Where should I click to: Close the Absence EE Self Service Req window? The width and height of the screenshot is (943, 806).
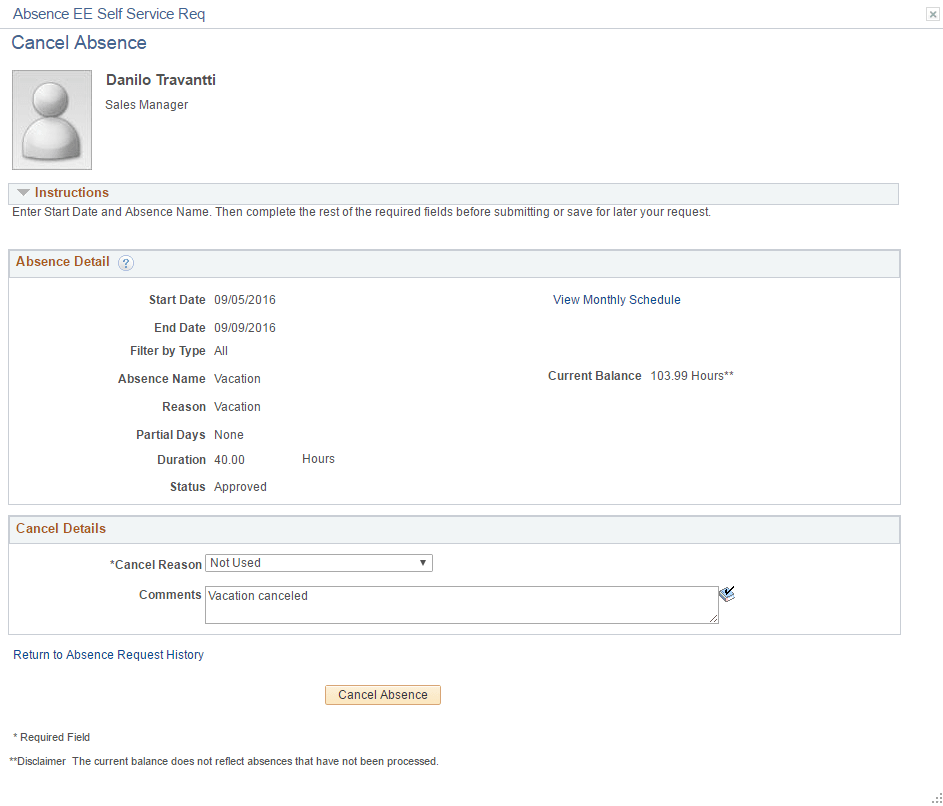click(x=932, y=14)
